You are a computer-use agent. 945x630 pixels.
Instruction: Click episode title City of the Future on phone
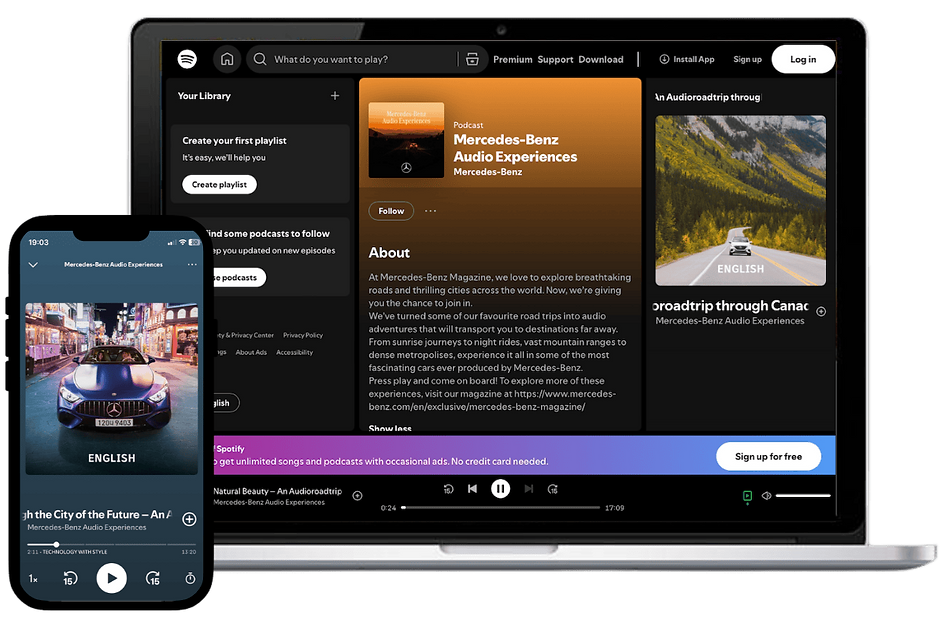98,515
